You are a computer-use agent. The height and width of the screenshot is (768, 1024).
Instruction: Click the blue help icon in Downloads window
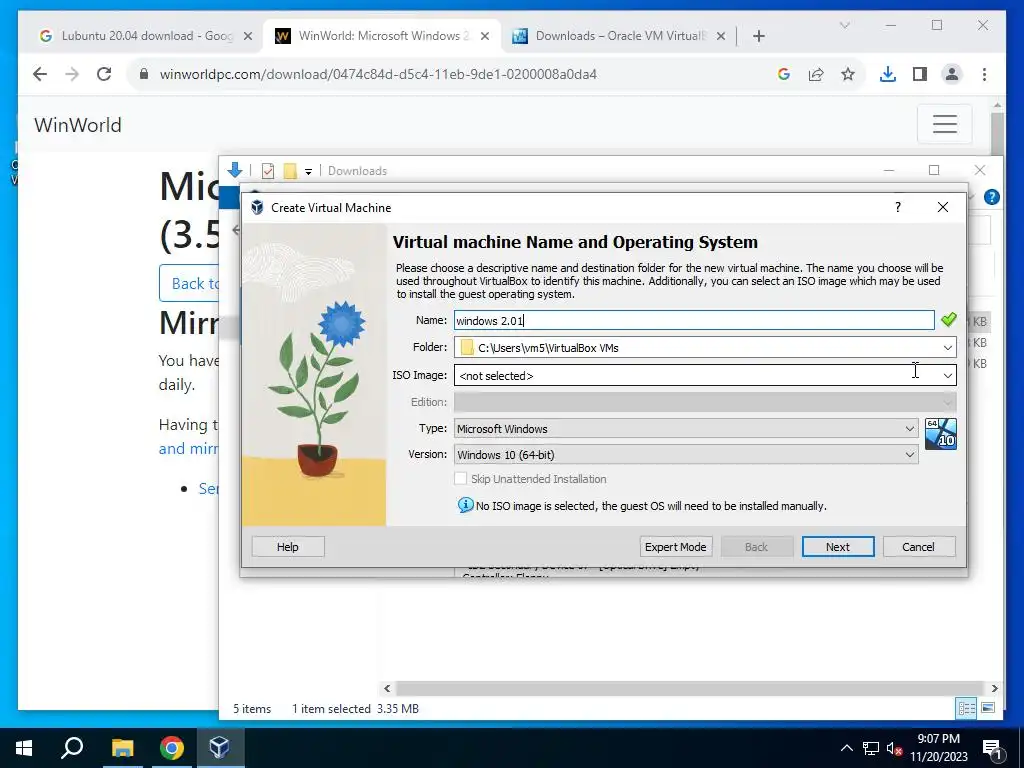tap(991, 197)
